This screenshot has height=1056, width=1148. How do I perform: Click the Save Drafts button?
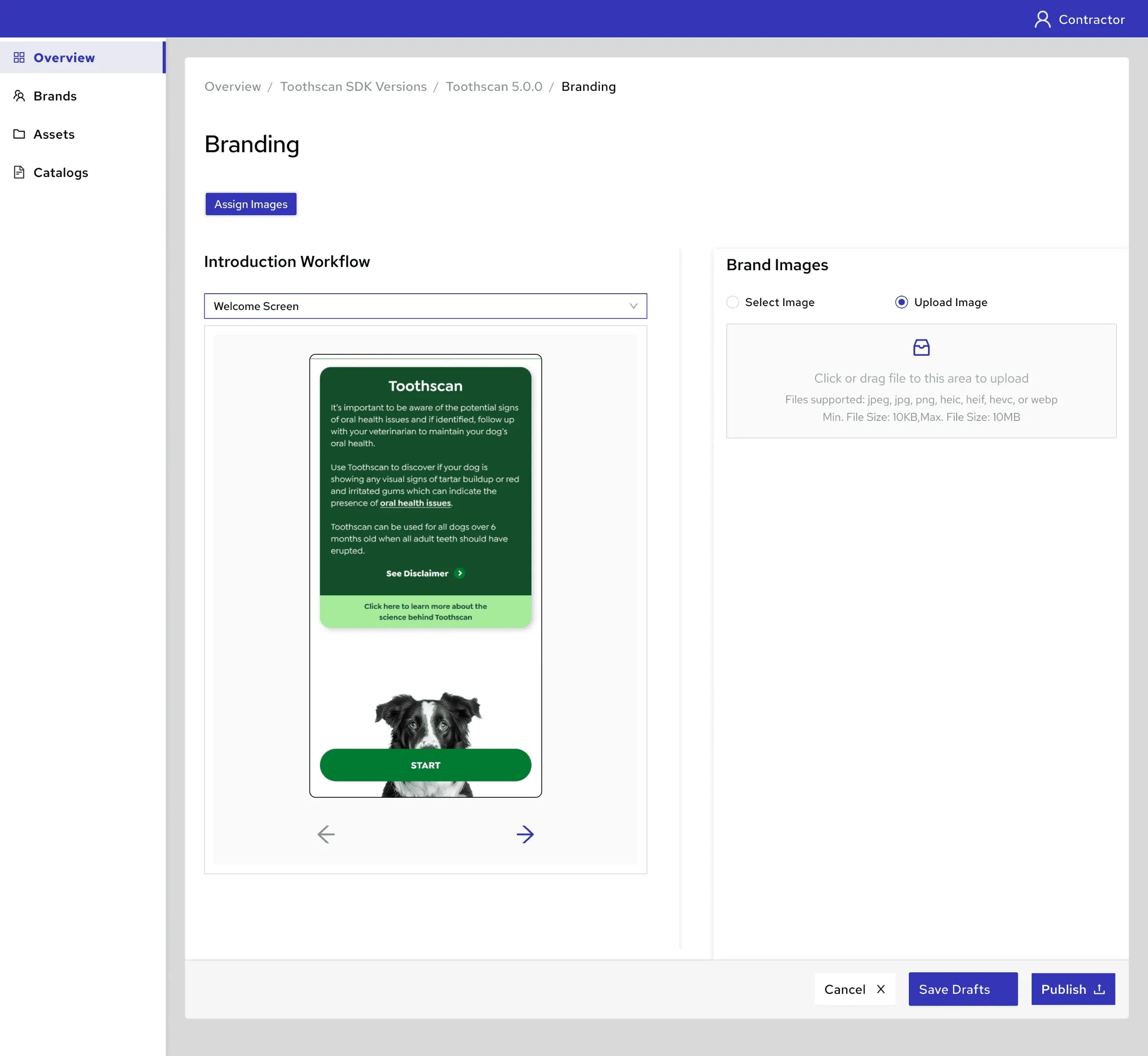click(963, 989)
